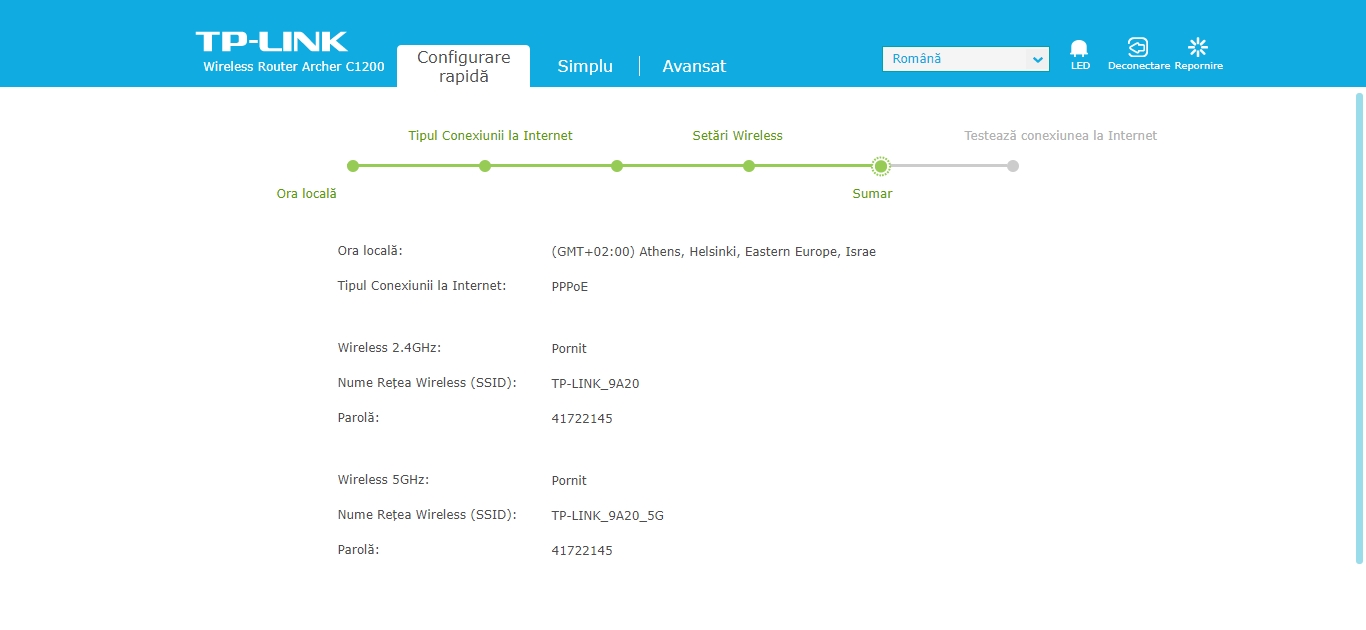Click the LED bell icon
The width and height of the screenshot is (1366, 630).
pyautogui.click(x=1079, y=48)
